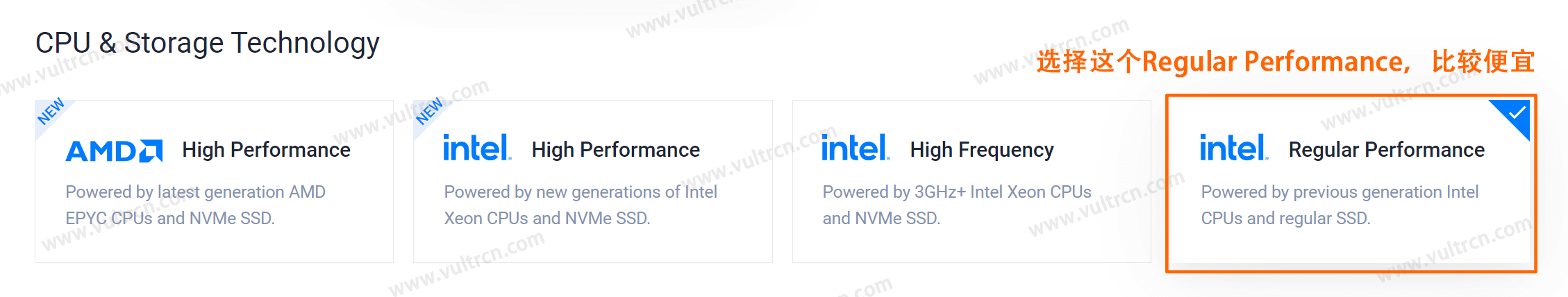The image size is (1568, 297).
Task: Click the Regular Performance card title
Action: [x=1387, y=150]
